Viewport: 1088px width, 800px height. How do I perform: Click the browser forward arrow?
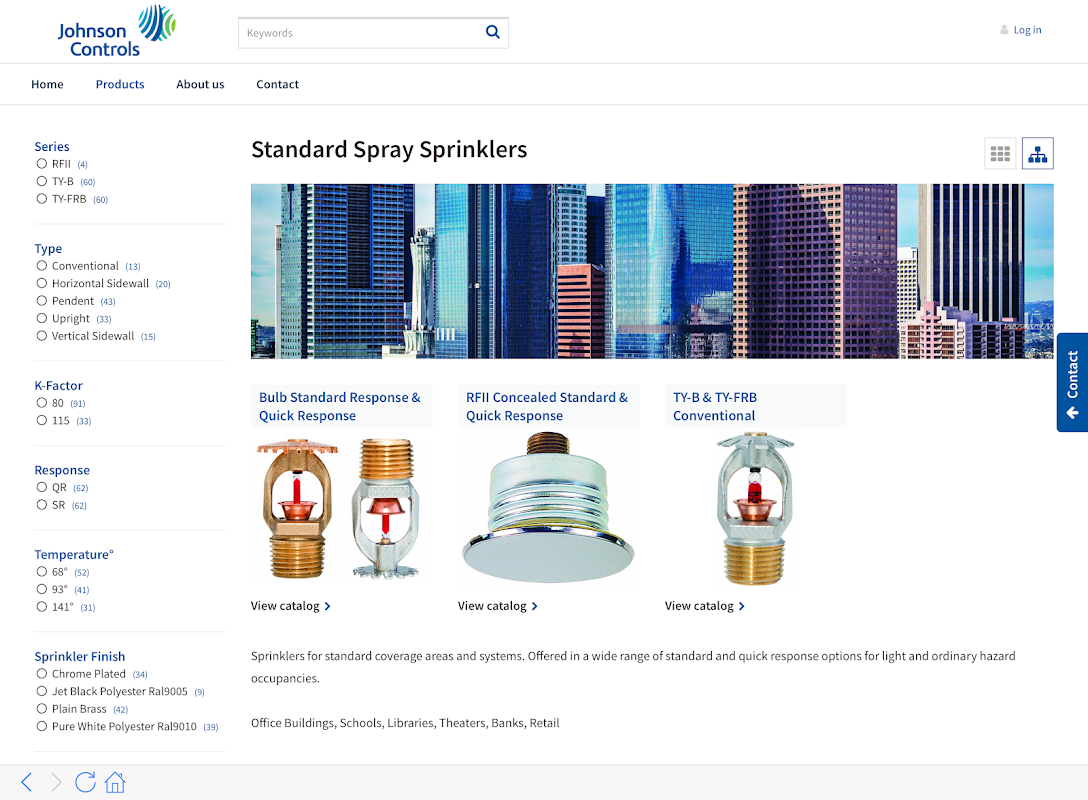click(56, 782)
